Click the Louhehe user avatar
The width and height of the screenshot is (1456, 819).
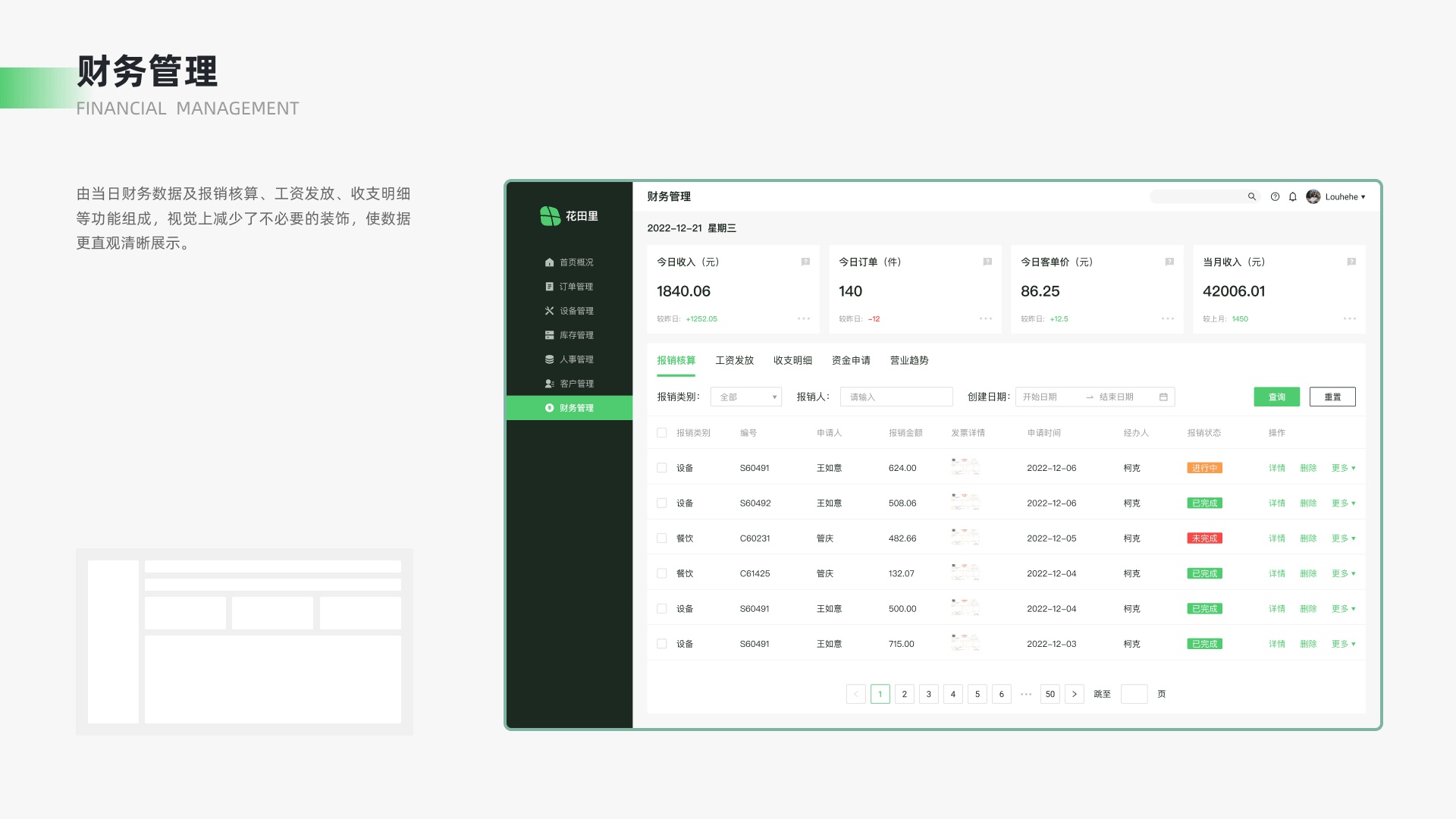[1313, 197]
